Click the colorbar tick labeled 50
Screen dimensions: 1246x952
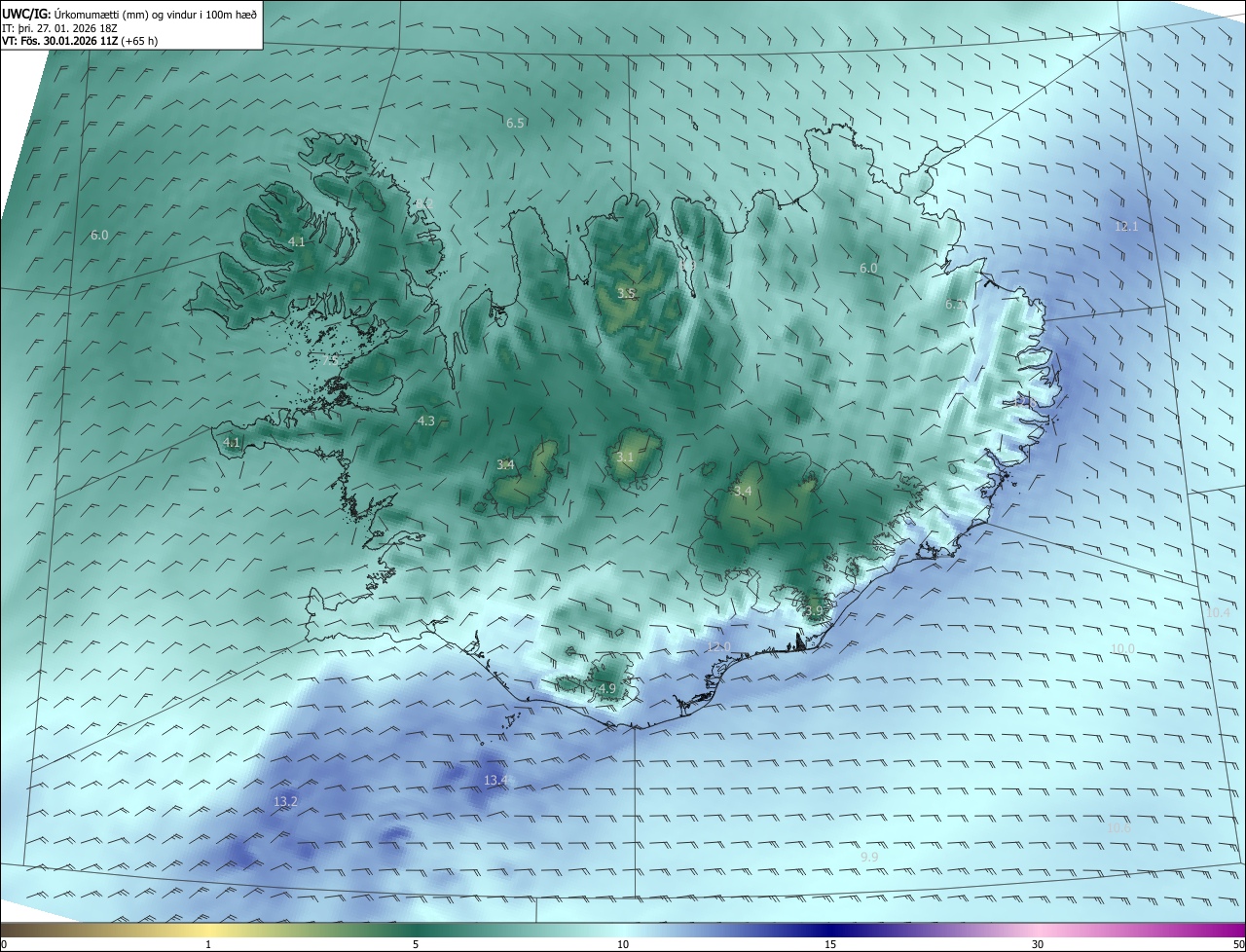pyautogui.click(x=1238, y=944)
